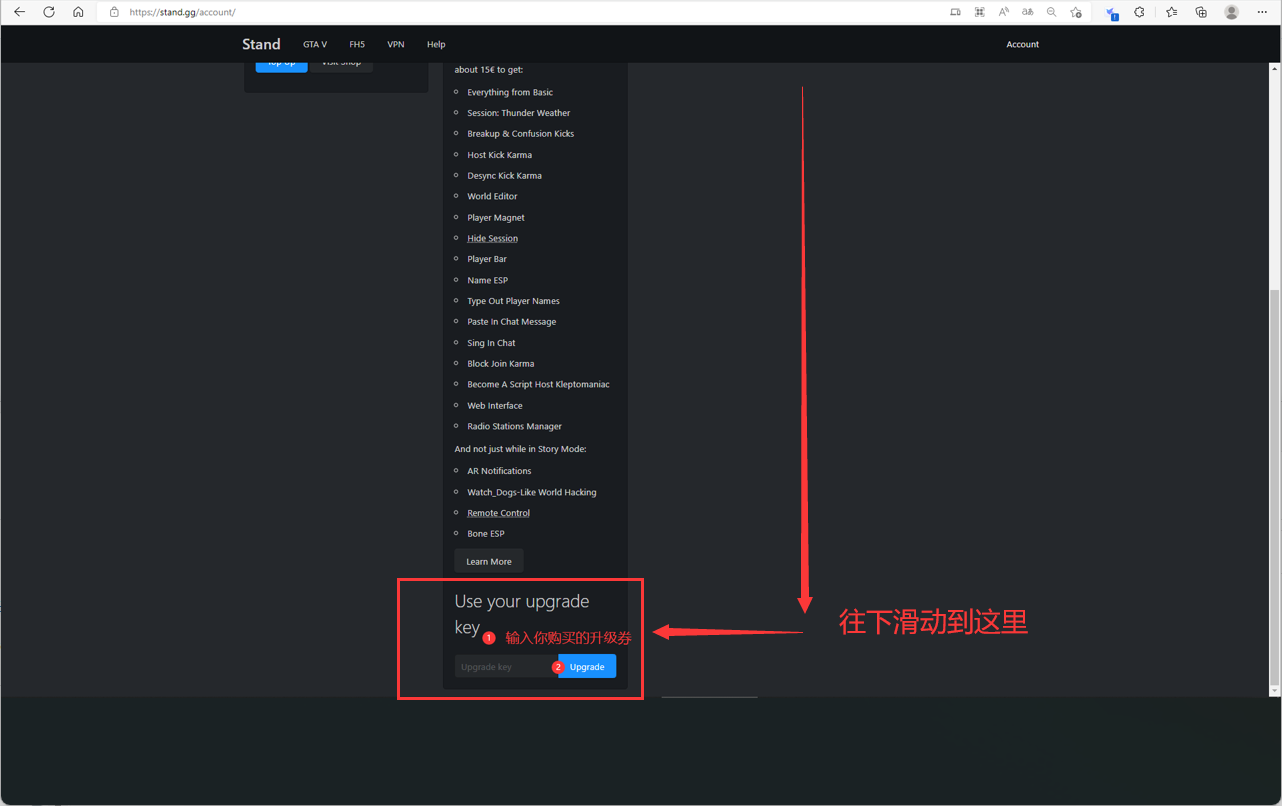Open the GTA V menu item
1282x806 pixels.
click(x=315, y=44)
